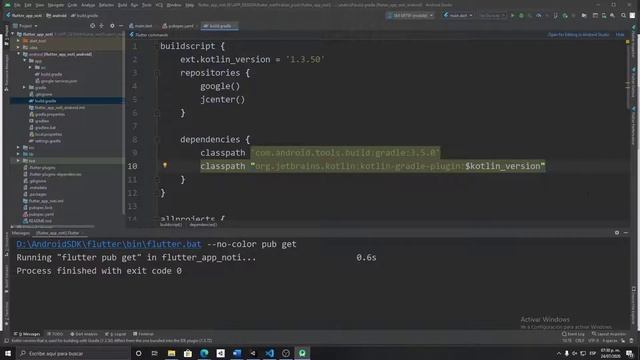The image size is (640, 360).
Task: Open the Edit menu
Action: pos(28,5)
